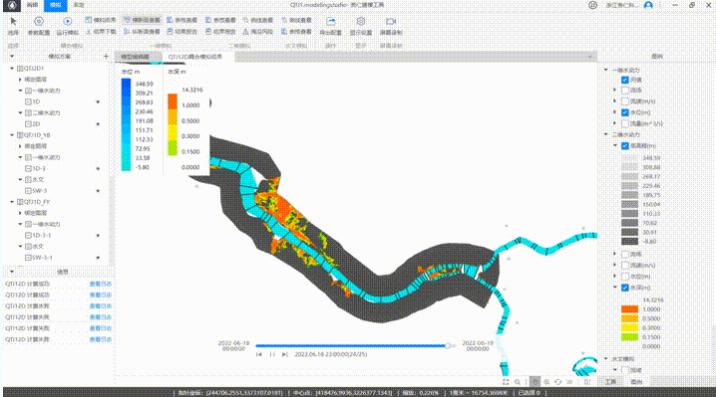Collapse the QTJ1D_YB tree node
The height and width of the screenshot is (397, 716).
point(12,135)
